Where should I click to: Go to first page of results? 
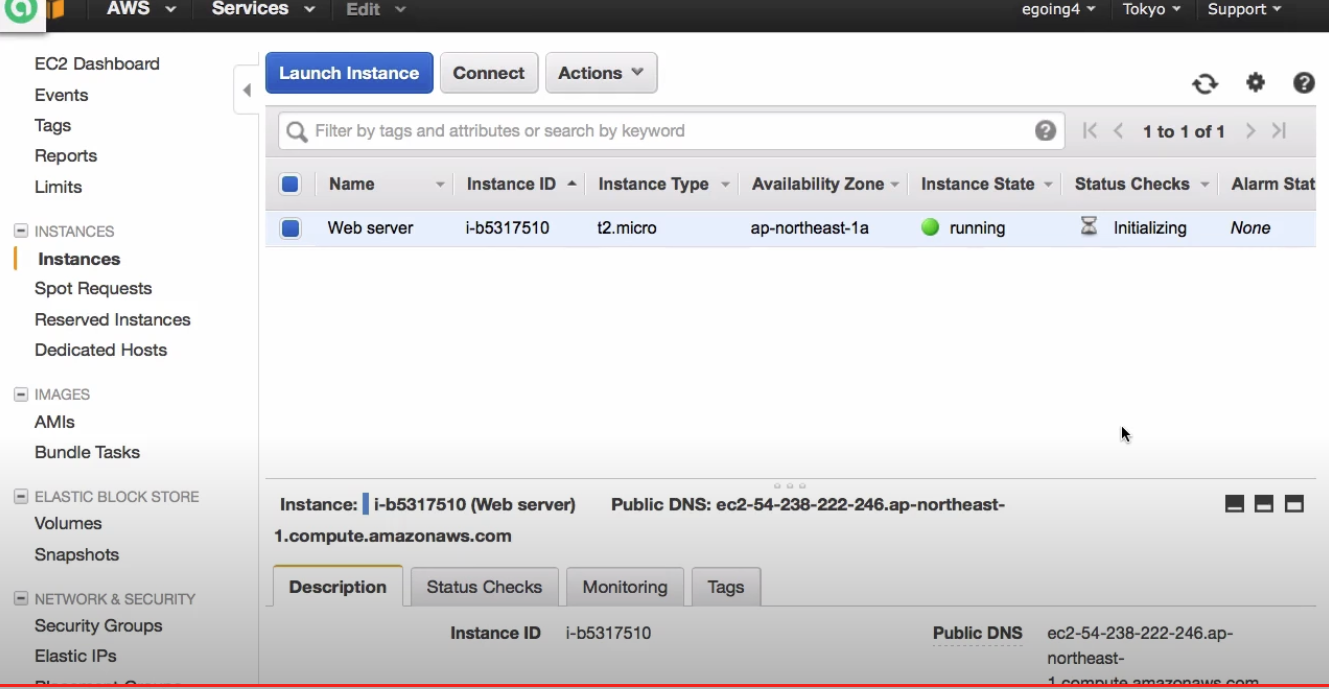1090,131
